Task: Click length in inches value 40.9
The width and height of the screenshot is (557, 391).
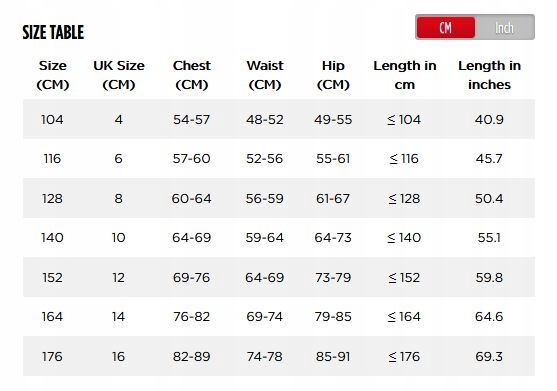Action: (x=489, y=119)
